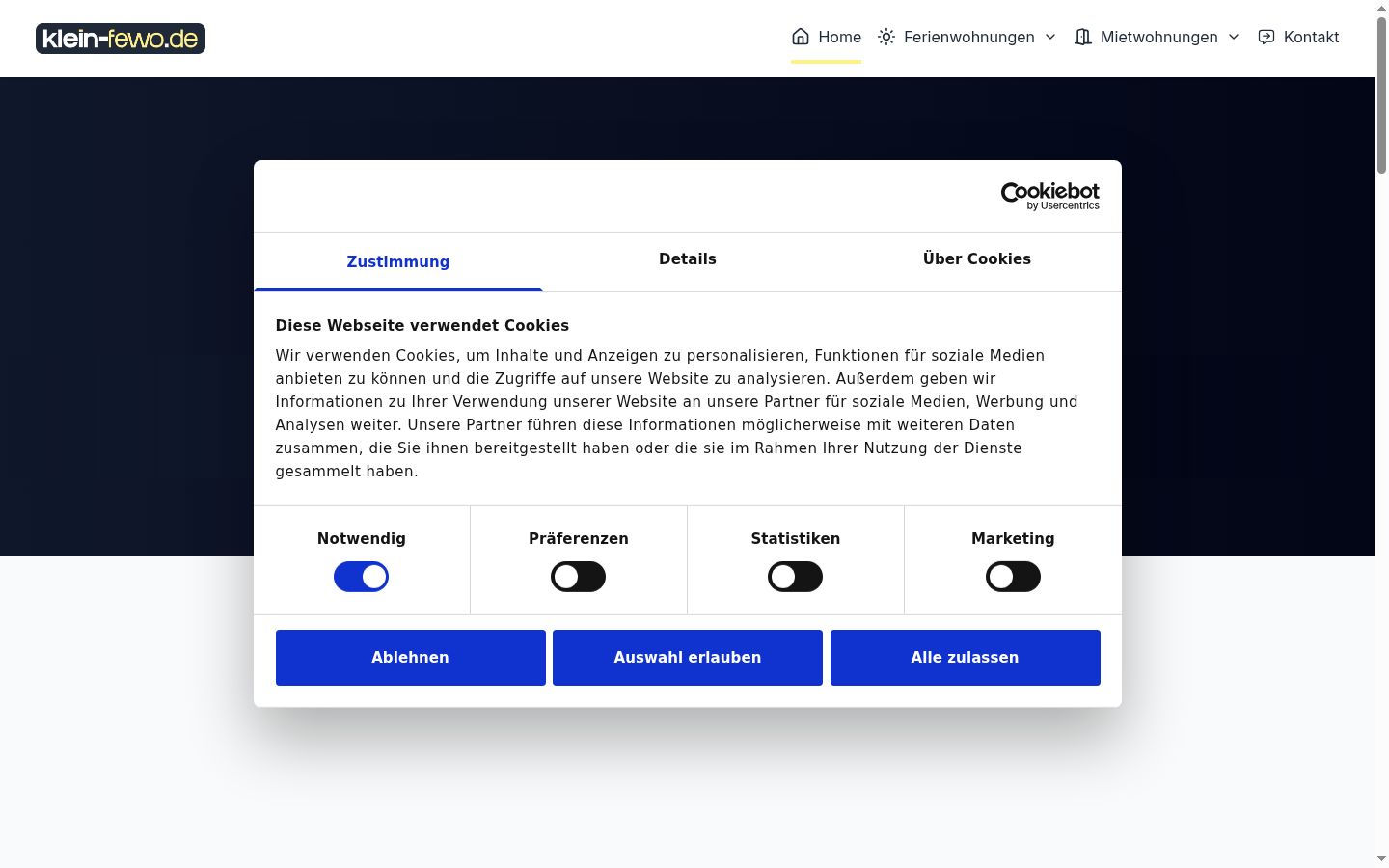Turn on the Marketing cookie switch
This screenshot has width=1389, height=868.
tap(1013, 577)
